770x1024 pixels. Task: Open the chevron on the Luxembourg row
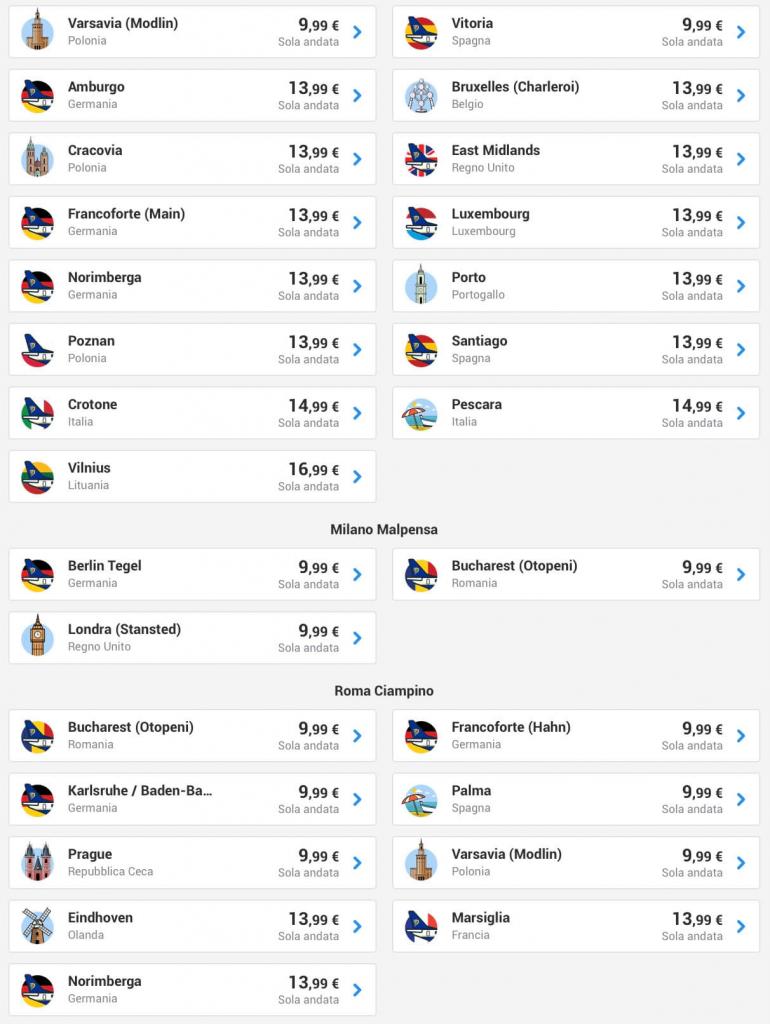pos(741,223)
